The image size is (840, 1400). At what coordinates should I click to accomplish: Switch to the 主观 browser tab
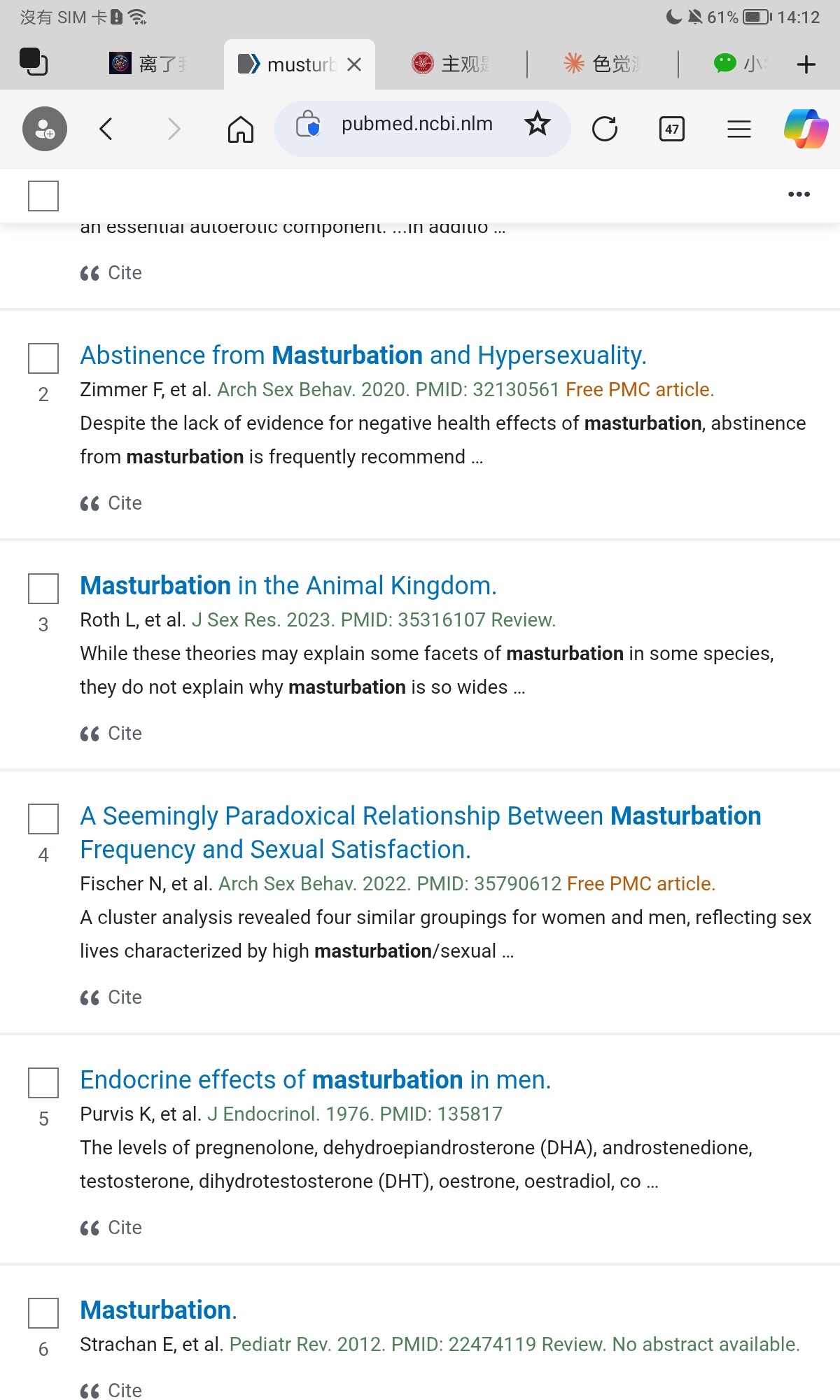click(451, 64)
